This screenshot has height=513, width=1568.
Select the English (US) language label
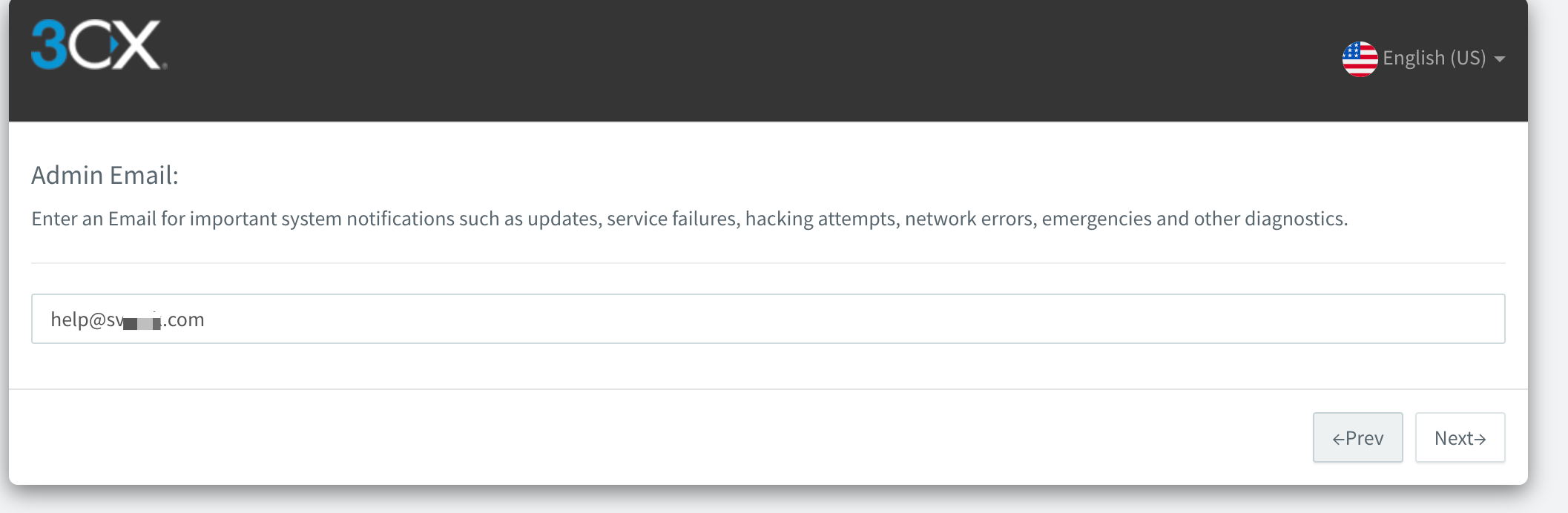point(1434,58)
